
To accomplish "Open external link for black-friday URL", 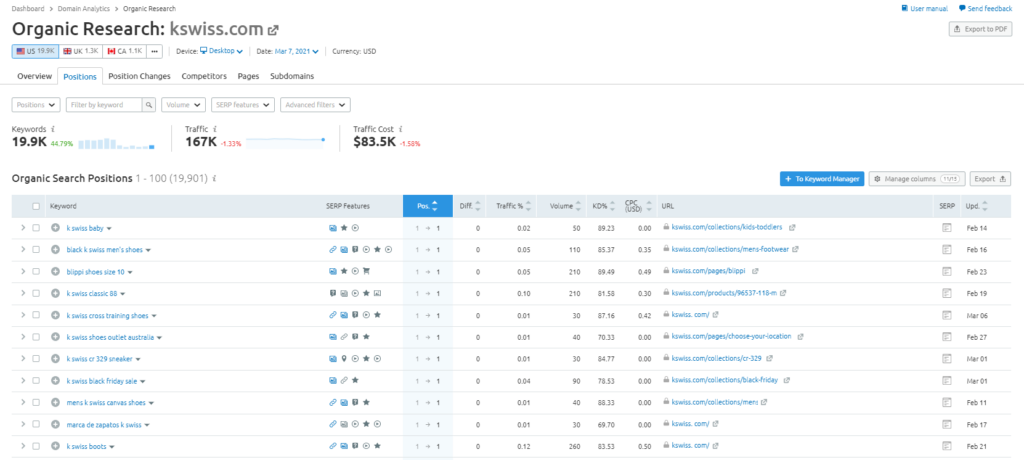I will 787,380.
